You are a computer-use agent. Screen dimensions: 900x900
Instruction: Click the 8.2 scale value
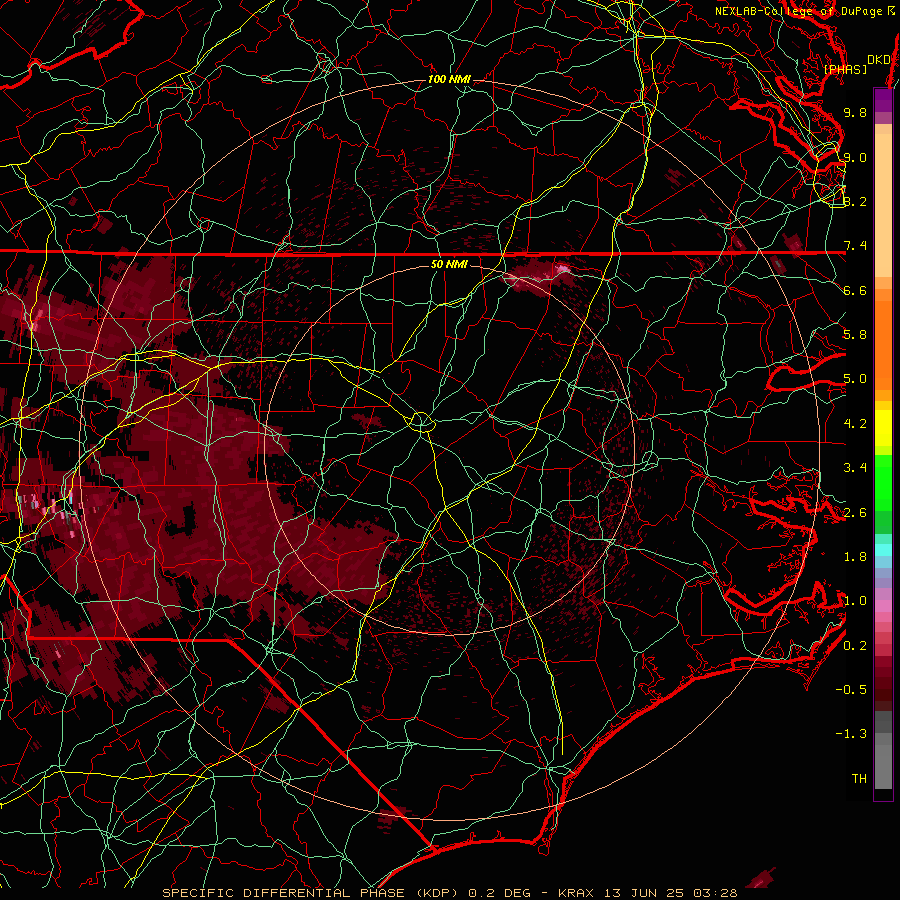[855, 201]
